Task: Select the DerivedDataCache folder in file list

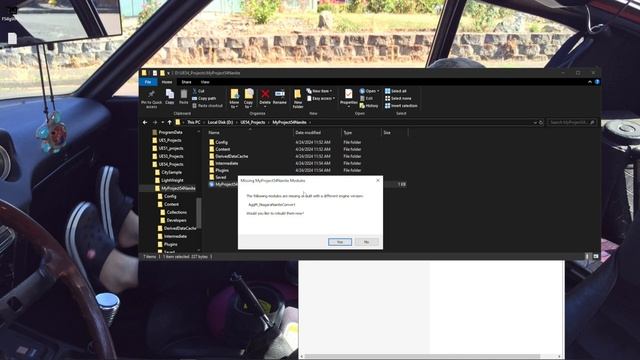Action: (231, 156)
